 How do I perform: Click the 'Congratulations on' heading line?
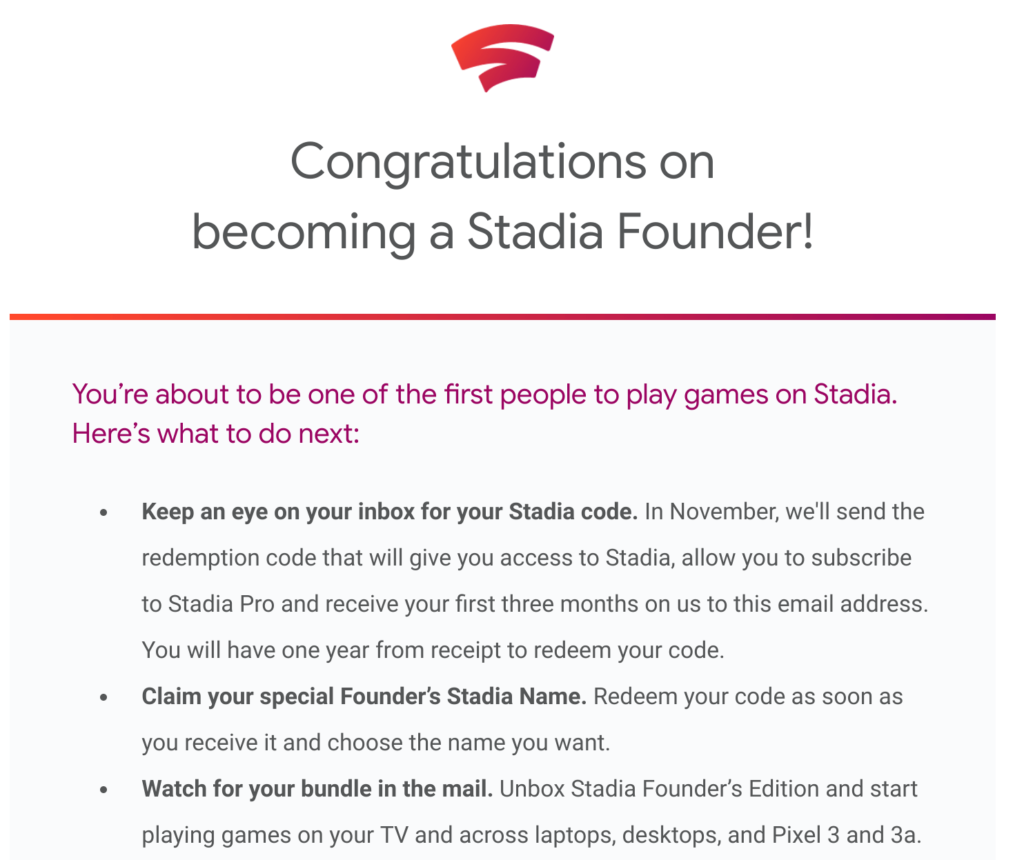[x=502, y=162]
